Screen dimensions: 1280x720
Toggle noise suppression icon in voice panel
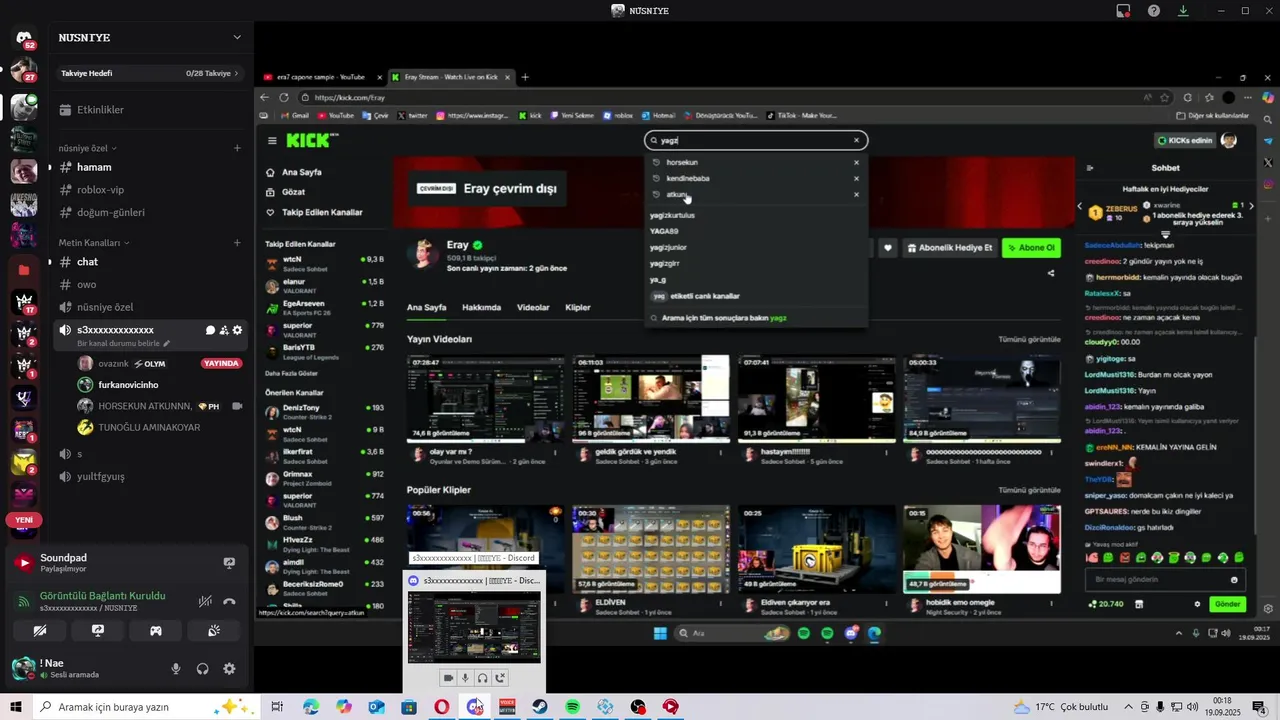click(x=205, y=601)
